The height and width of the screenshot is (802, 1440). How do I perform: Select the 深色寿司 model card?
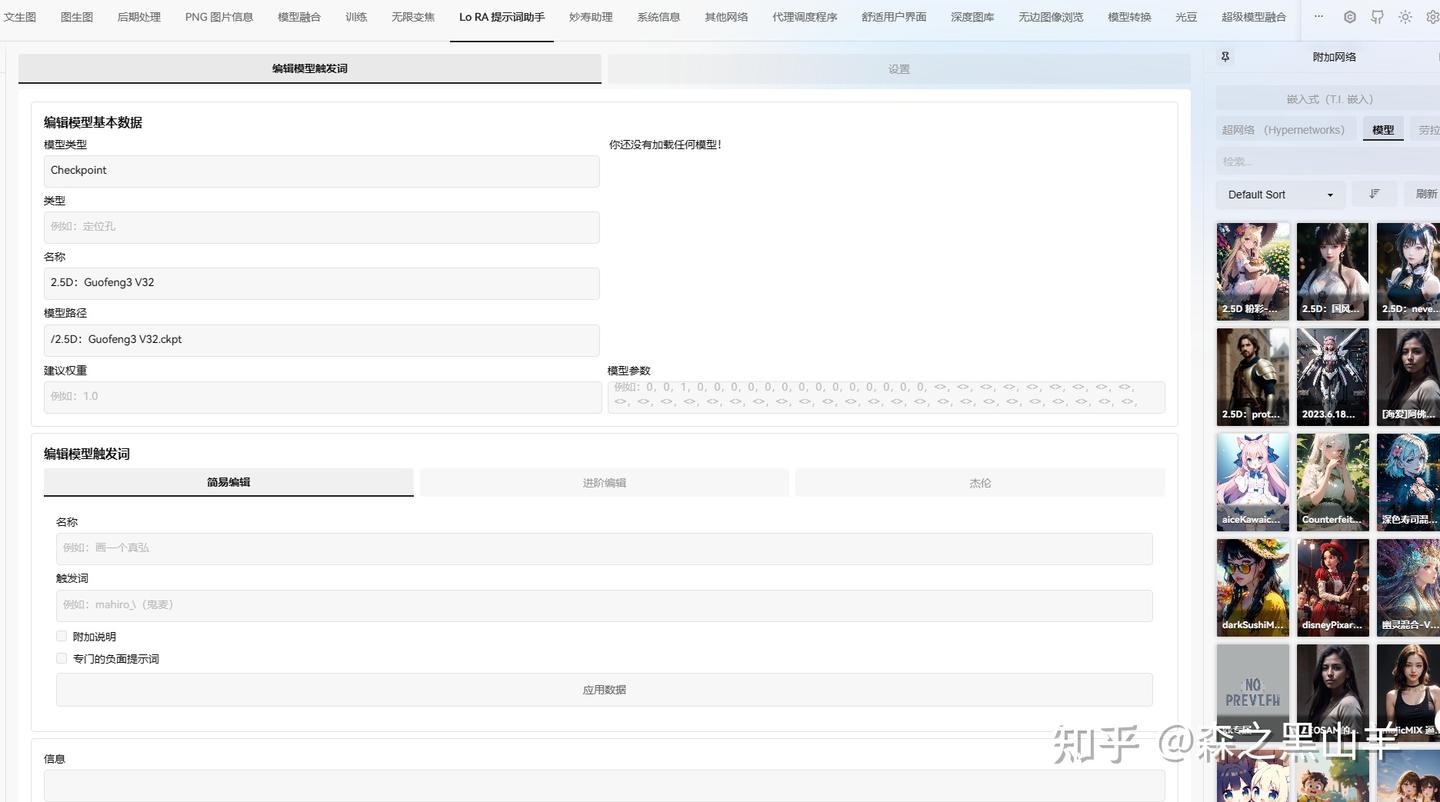tap(1408, 481)
